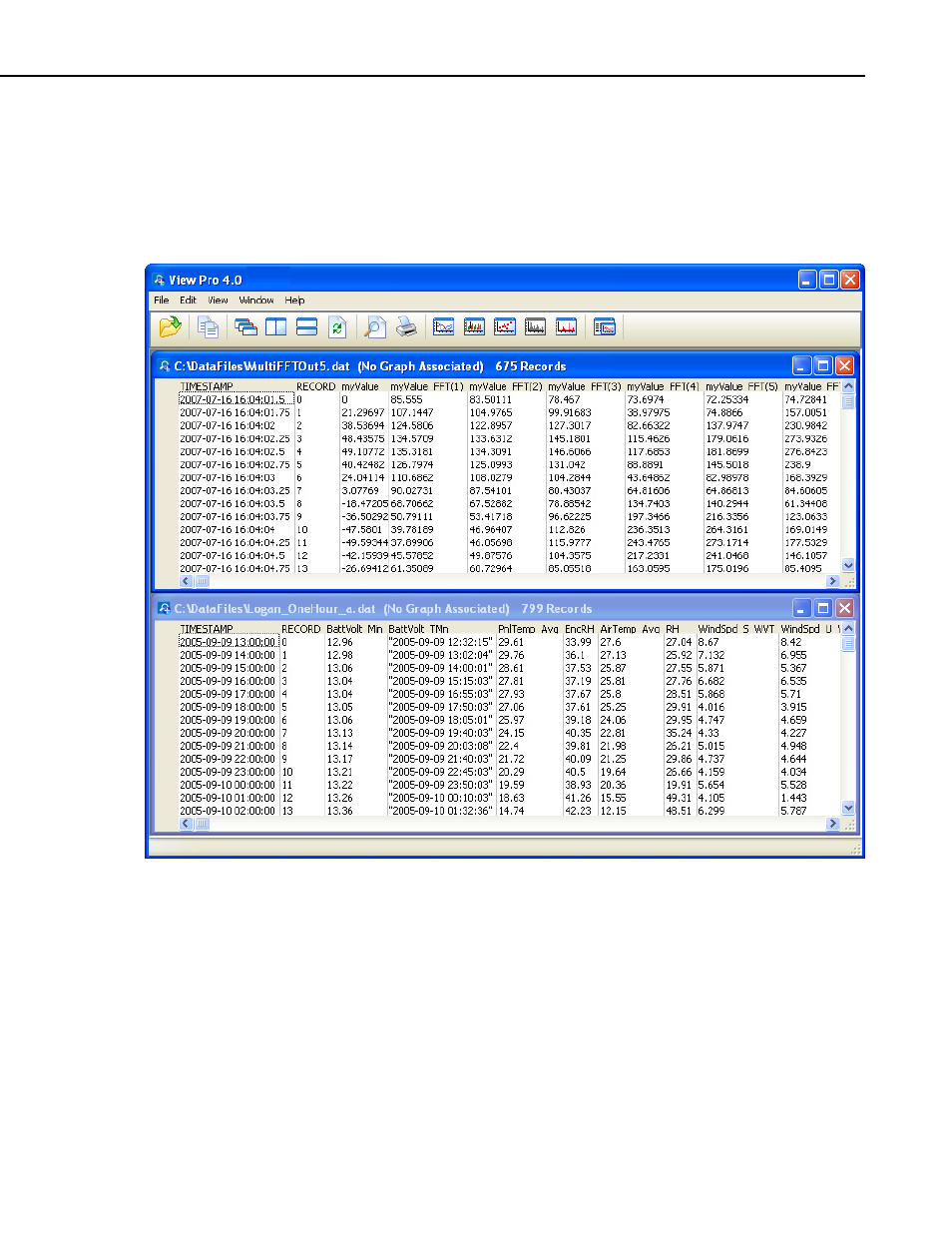Close the MultiFFTOut5.dat window

click(x=844, y=366)
